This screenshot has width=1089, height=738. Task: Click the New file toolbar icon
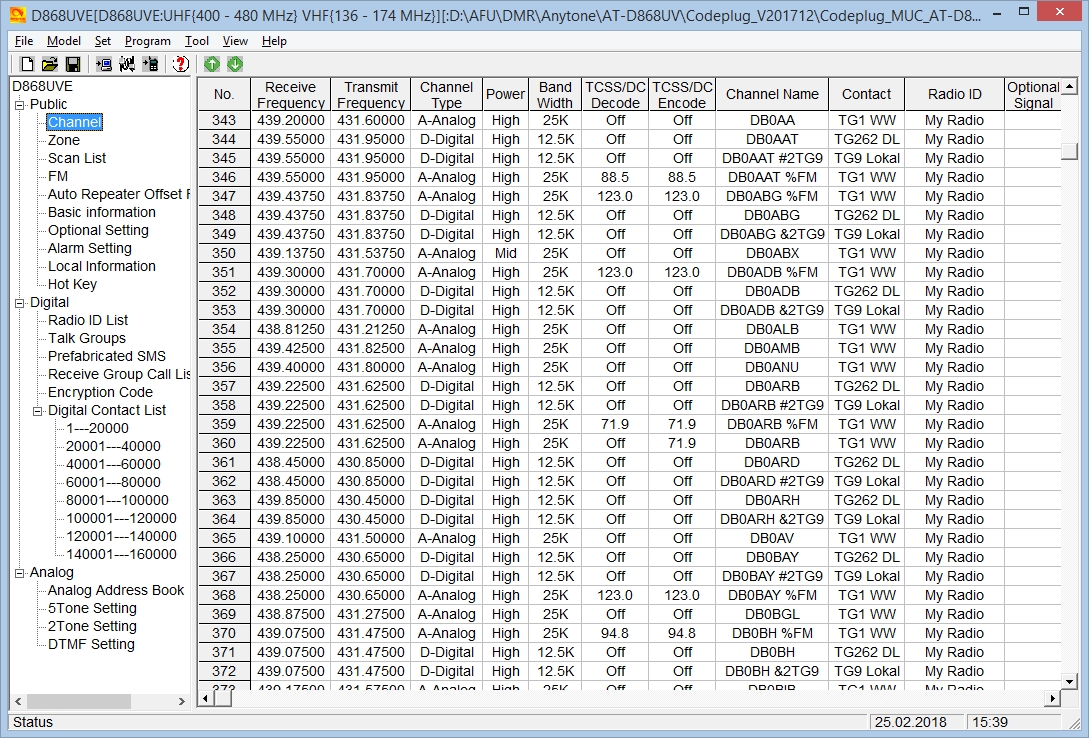click(27, 64)
